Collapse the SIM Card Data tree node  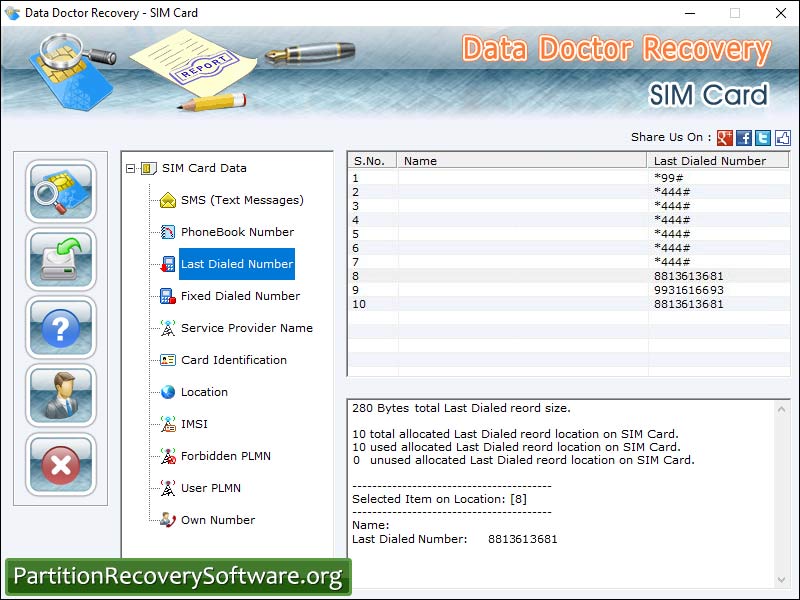(x=131, y=168)
